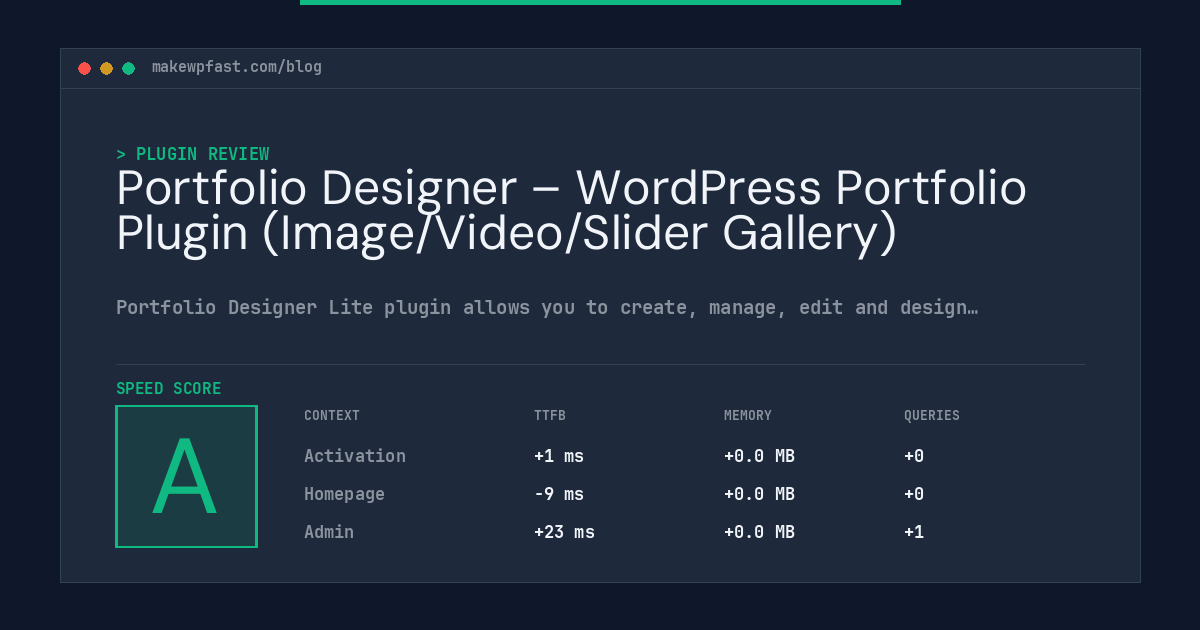The height and width of the screenshot is (630, 1200).
Task: Click the Admin TTFB value +23 ms
Action: pyautogui.click(x=564, y=532)
